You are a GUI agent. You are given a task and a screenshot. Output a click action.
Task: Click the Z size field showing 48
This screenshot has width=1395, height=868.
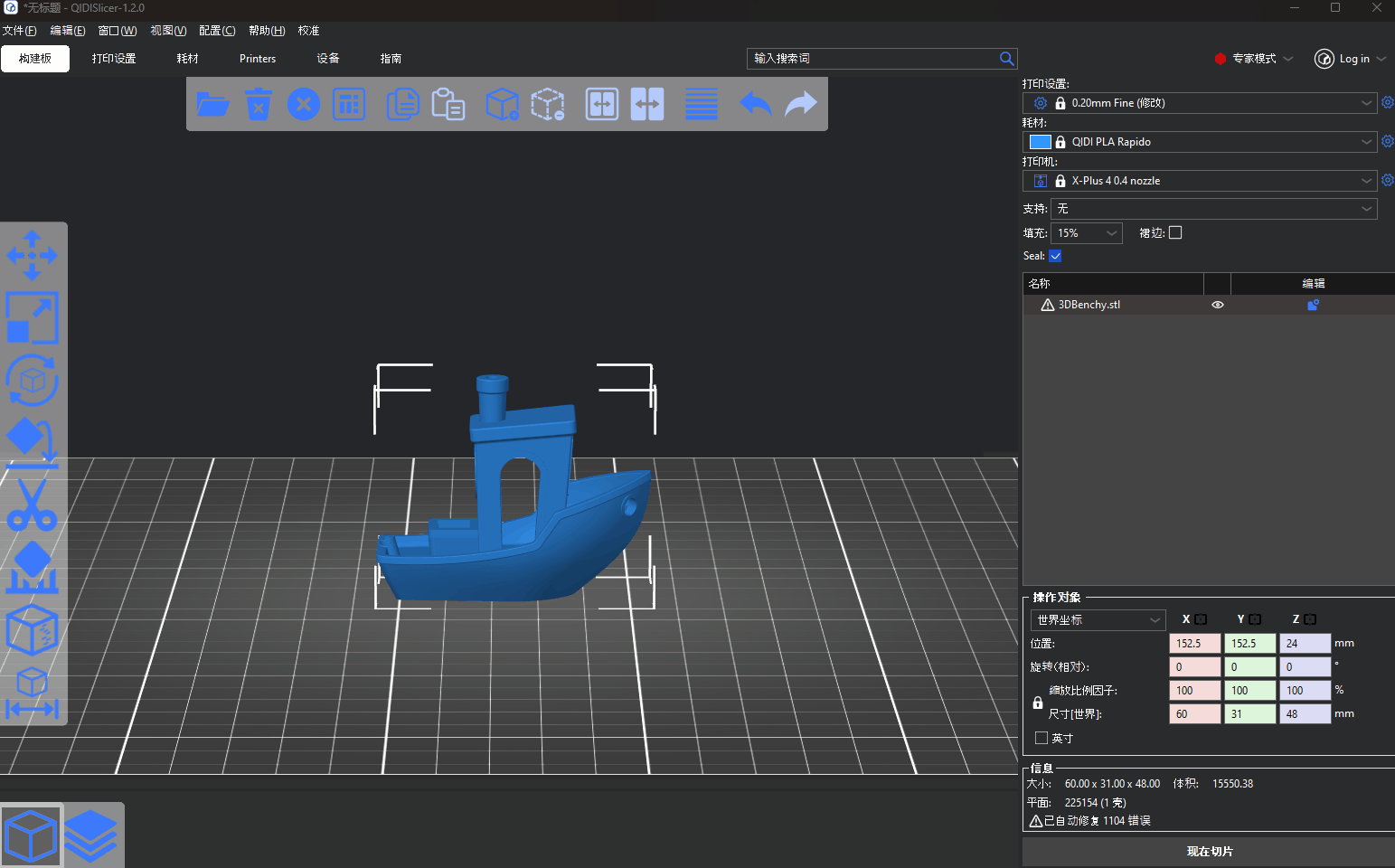pyautogui.click(x=1305, y=713)
